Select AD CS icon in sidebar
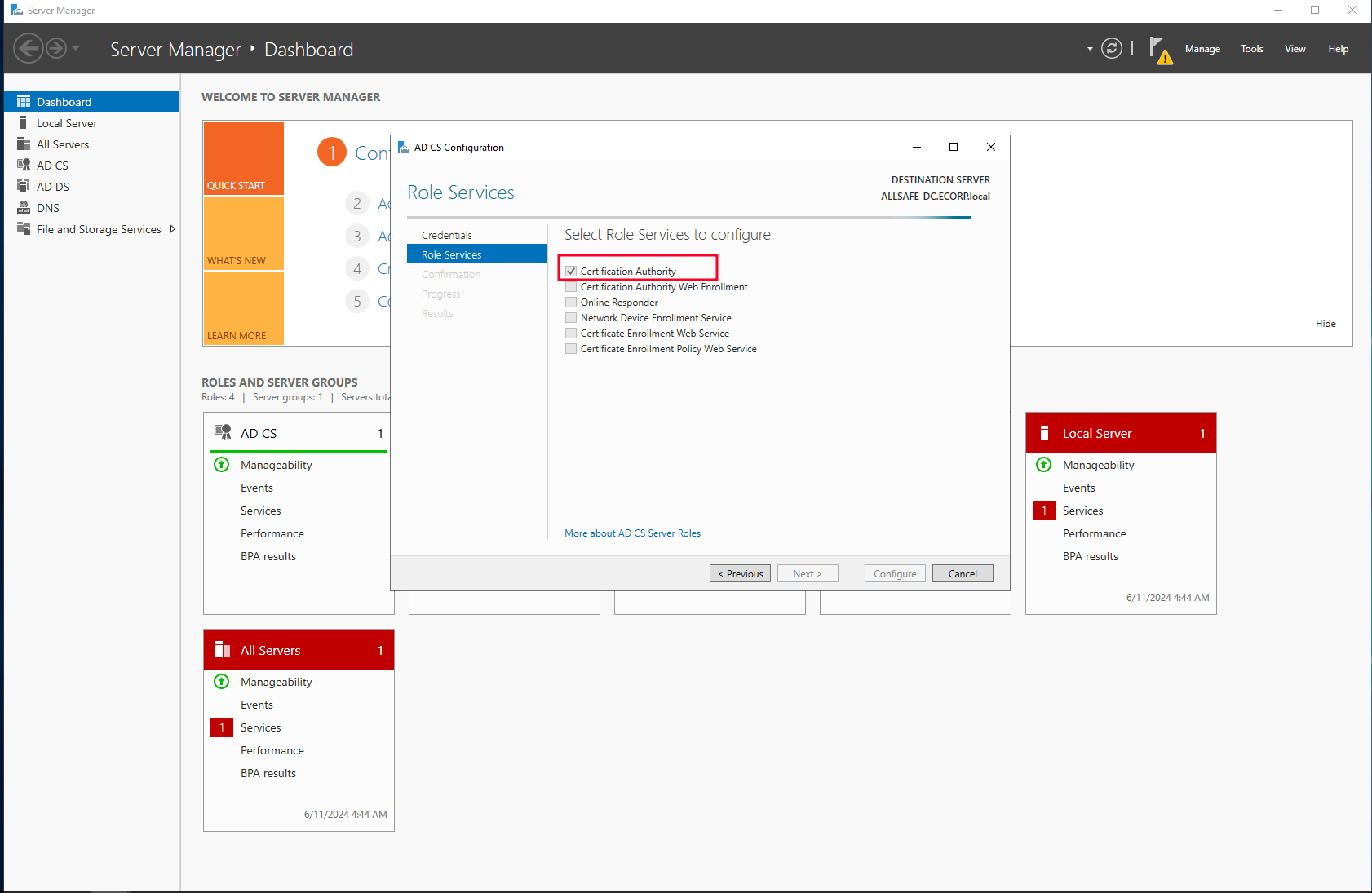The width and height of the screenshot is (1372, 893). click(24, 165)
